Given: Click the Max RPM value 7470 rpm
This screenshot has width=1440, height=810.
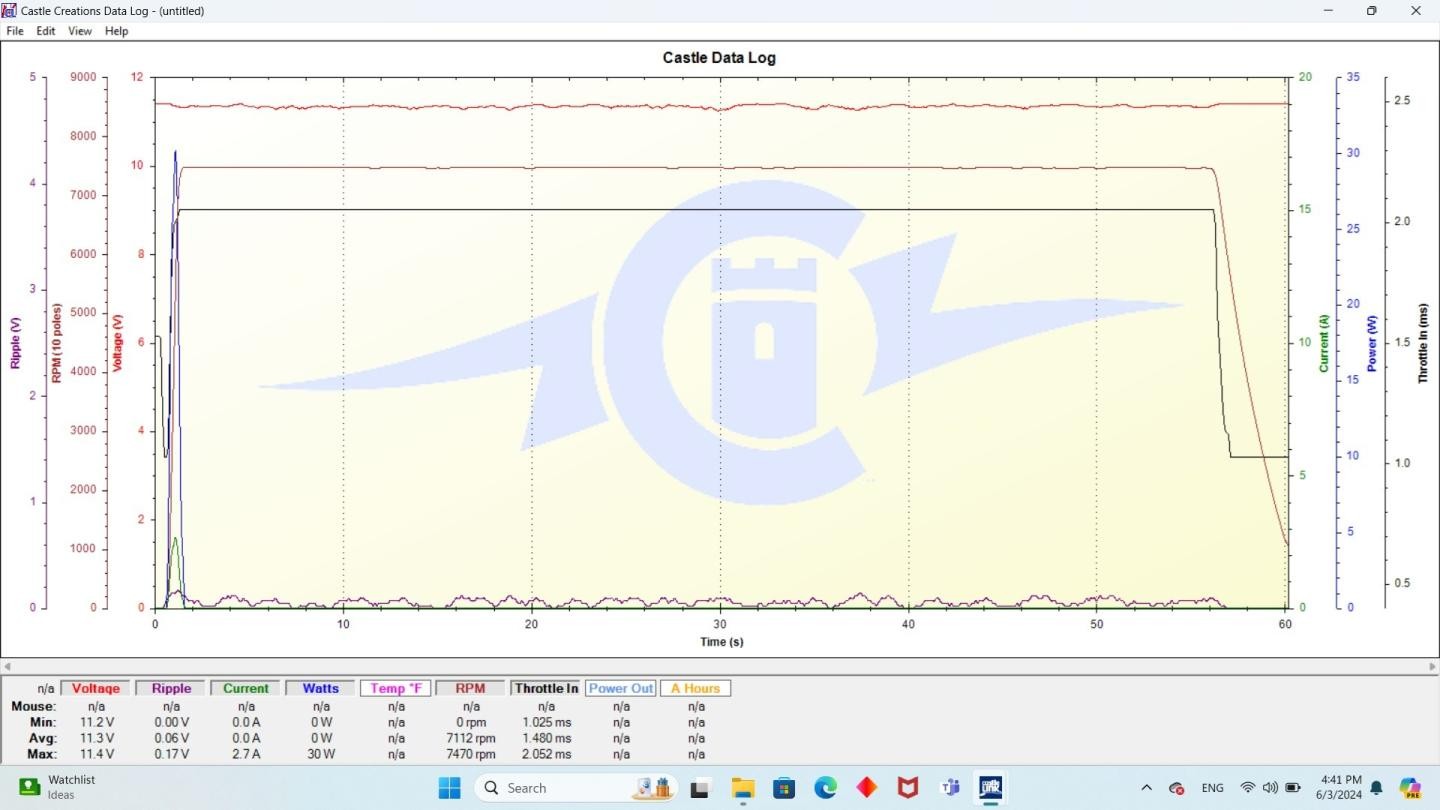Looking at the screenshot, I should (471, 754).
